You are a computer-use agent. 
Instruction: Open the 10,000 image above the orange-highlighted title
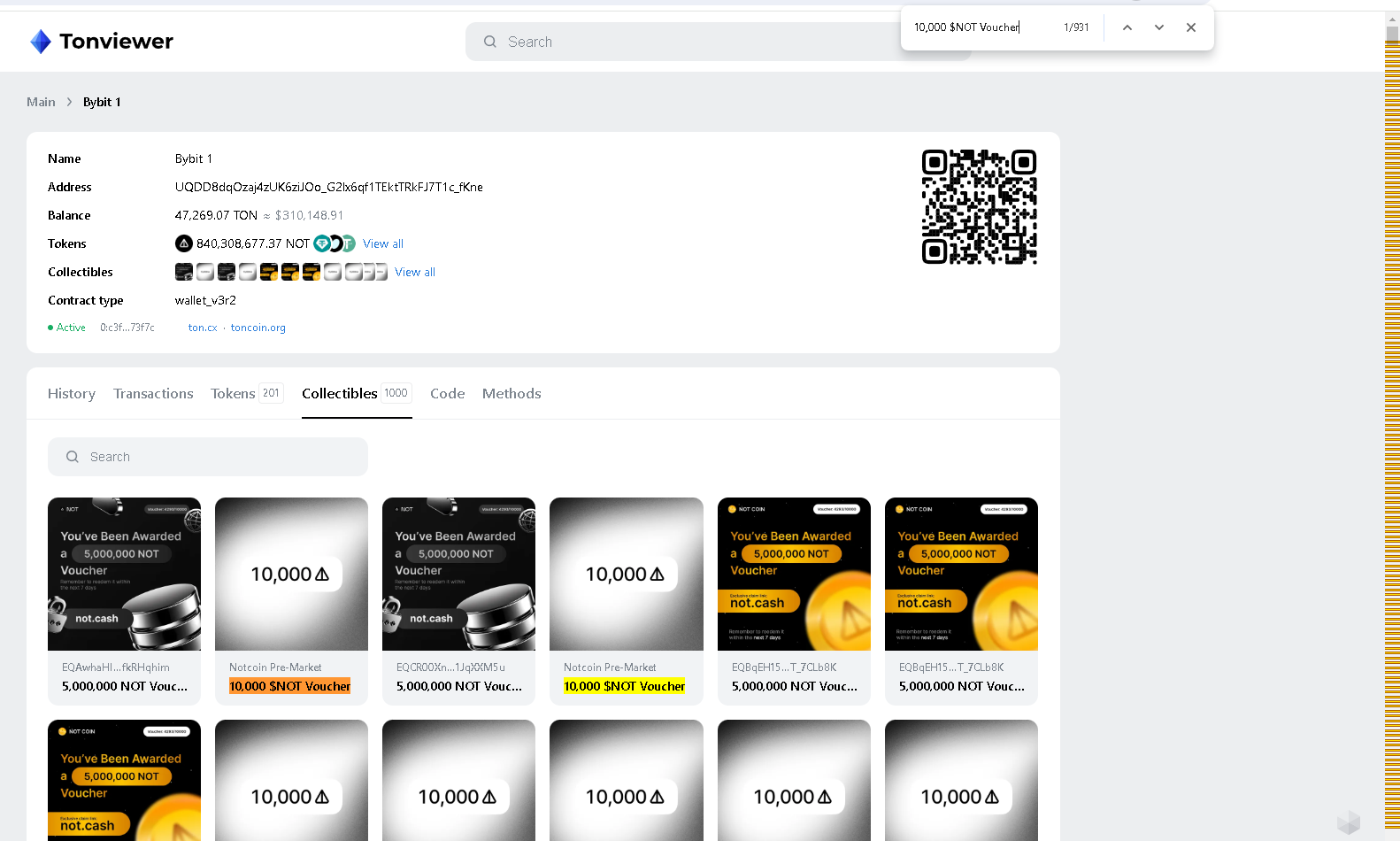point(291,574)
